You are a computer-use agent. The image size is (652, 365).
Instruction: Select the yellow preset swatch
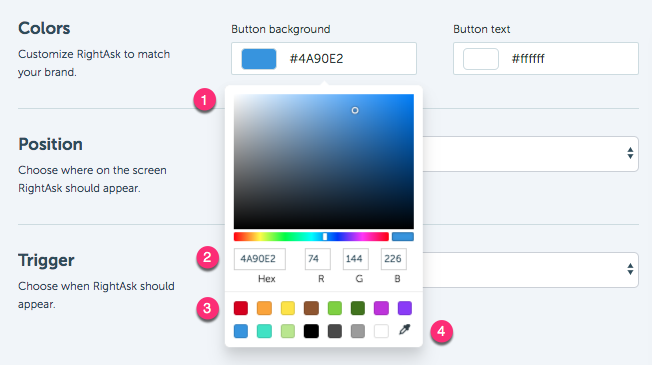pyautogui.click(x=288, y=308)
